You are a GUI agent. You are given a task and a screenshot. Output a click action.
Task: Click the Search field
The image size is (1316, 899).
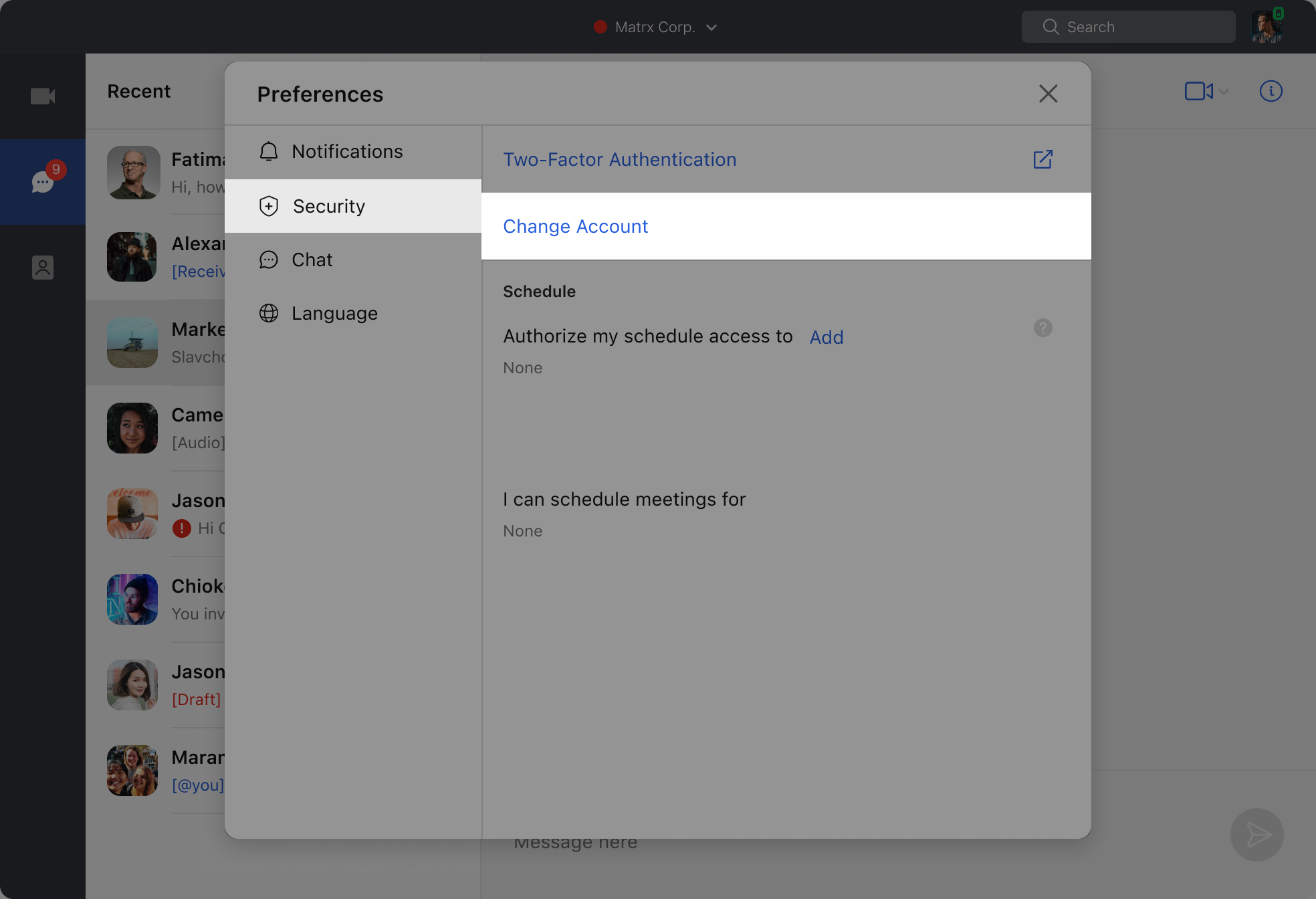tap(1128, 27)
